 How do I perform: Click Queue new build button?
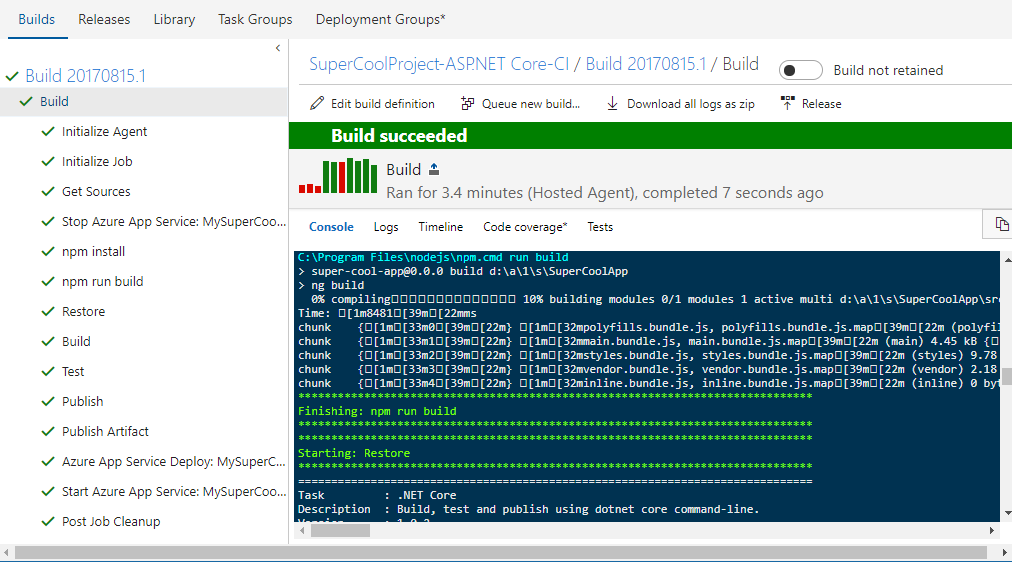coord(520,103)
